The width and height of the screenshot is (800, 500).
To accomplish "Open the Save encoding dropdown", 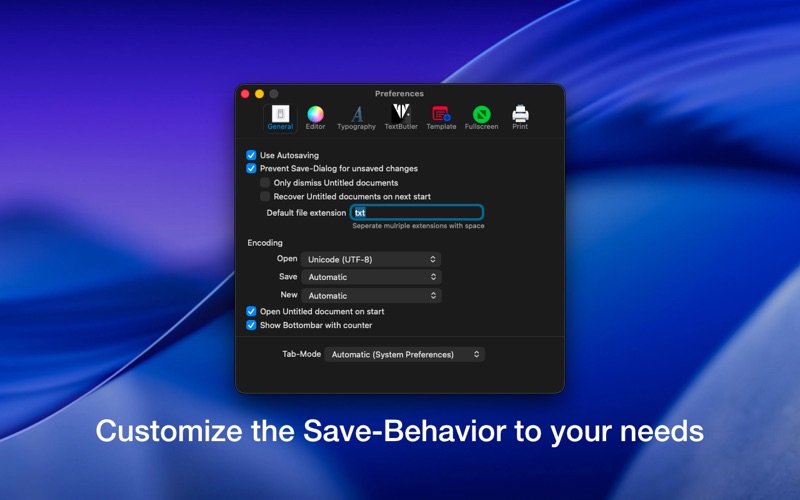I will [x=371, y=277].
